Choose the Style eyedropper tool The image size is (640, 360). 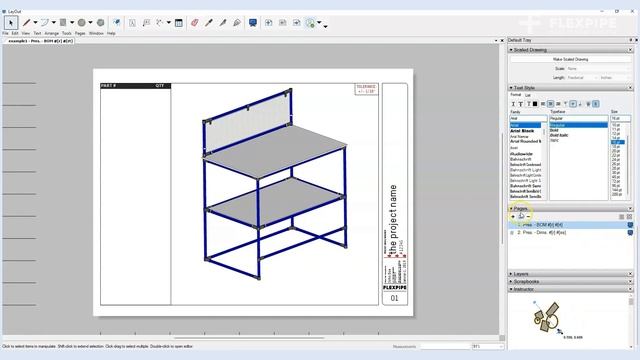coord(209,23)
